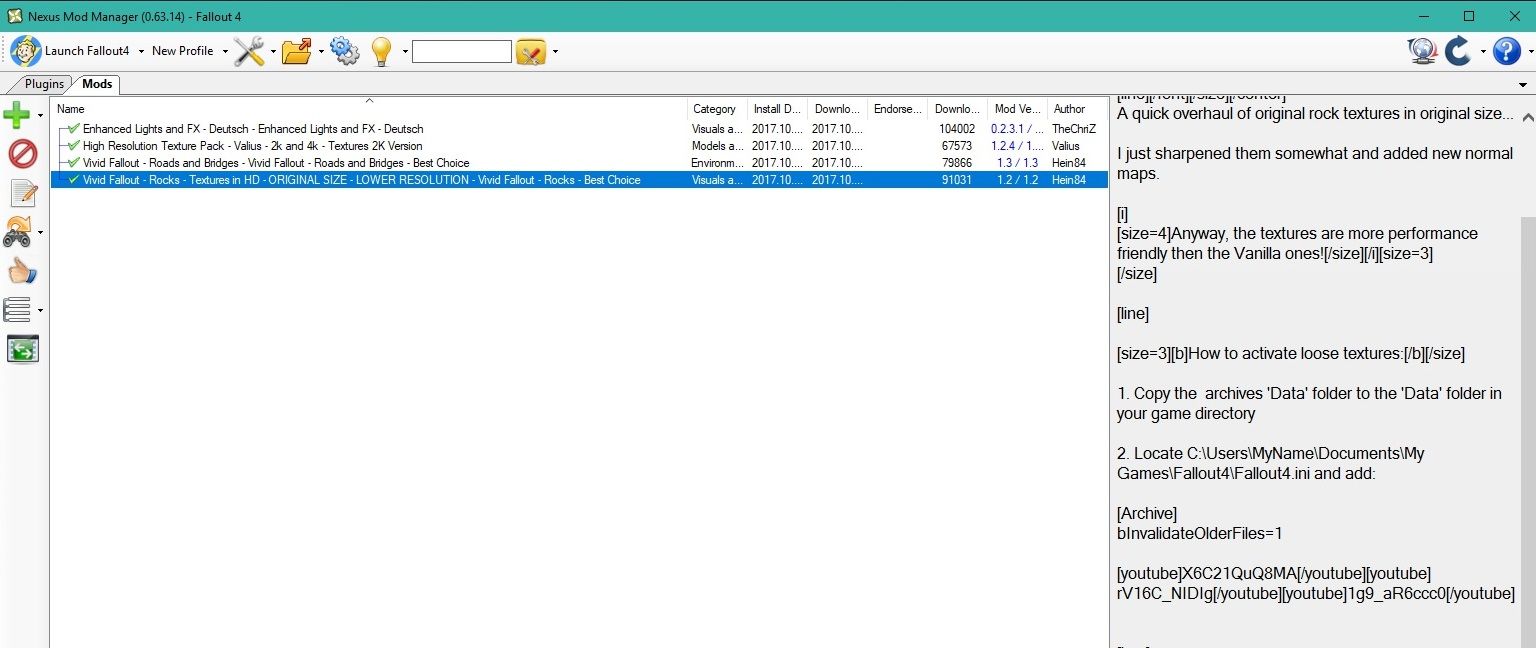This screenshot has height=648, width=1536.
Task: Select the Vivid Fallout - Rocks row
Action: (x=580, y=179)
